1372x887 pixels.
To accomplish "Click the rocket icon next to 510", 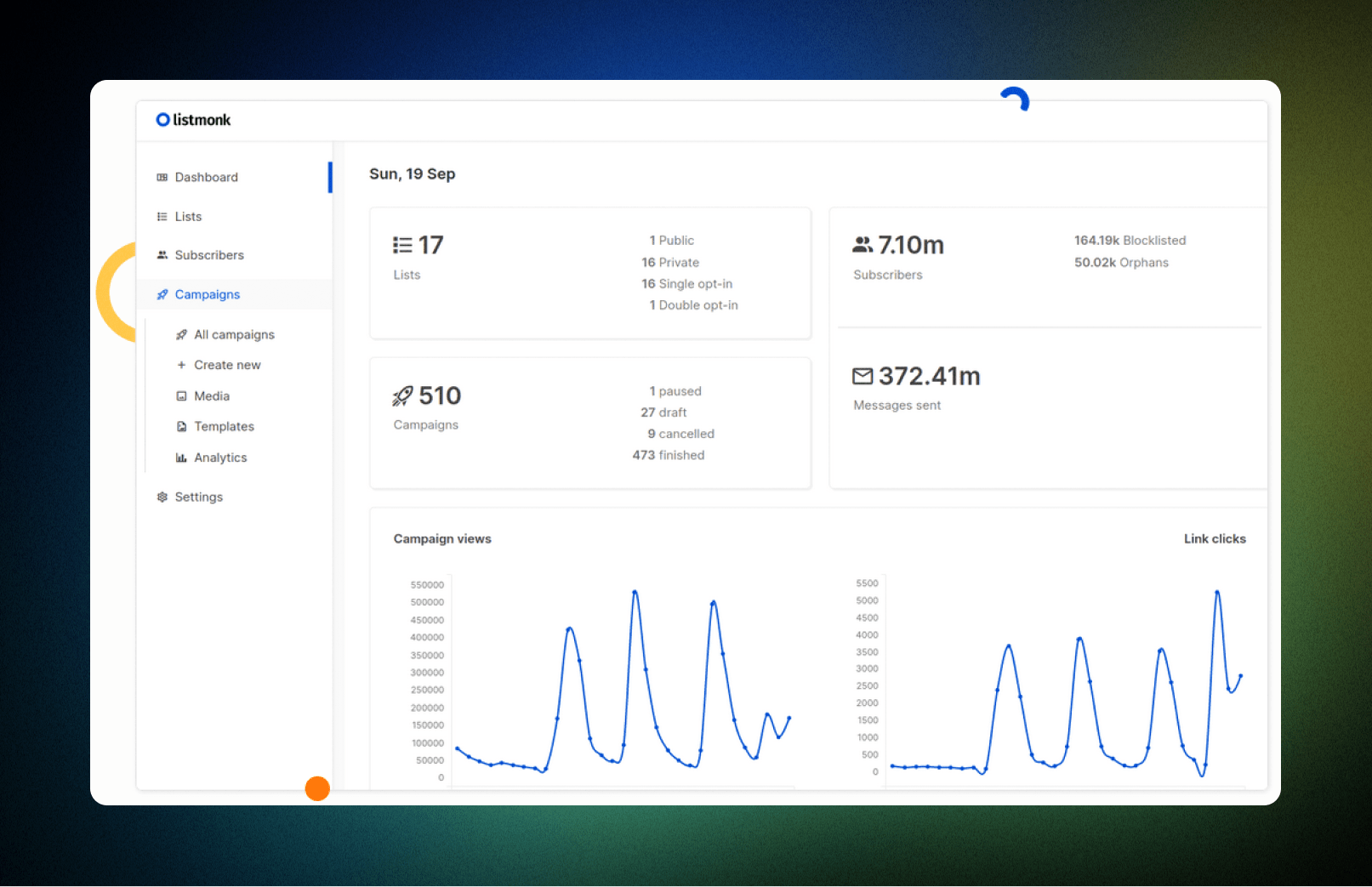I will (402, 395).
